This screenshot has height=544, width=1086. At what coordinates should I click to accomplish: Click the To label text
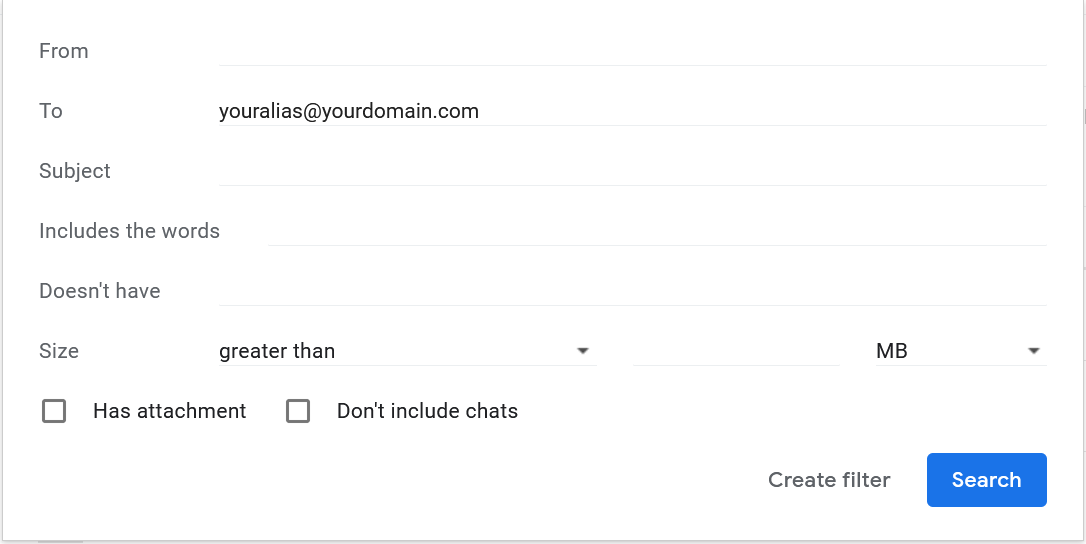tap(51, 111)
